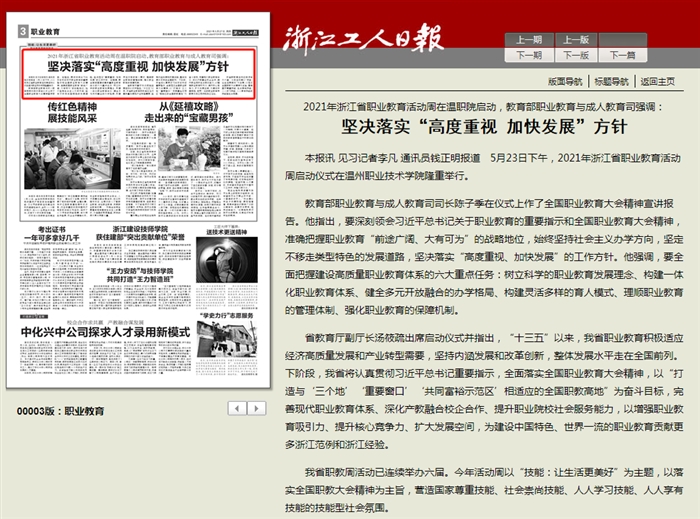The height and width of the screenshot is (519, 700).
Task: Go to next article 下一篇
Action: 623,55
